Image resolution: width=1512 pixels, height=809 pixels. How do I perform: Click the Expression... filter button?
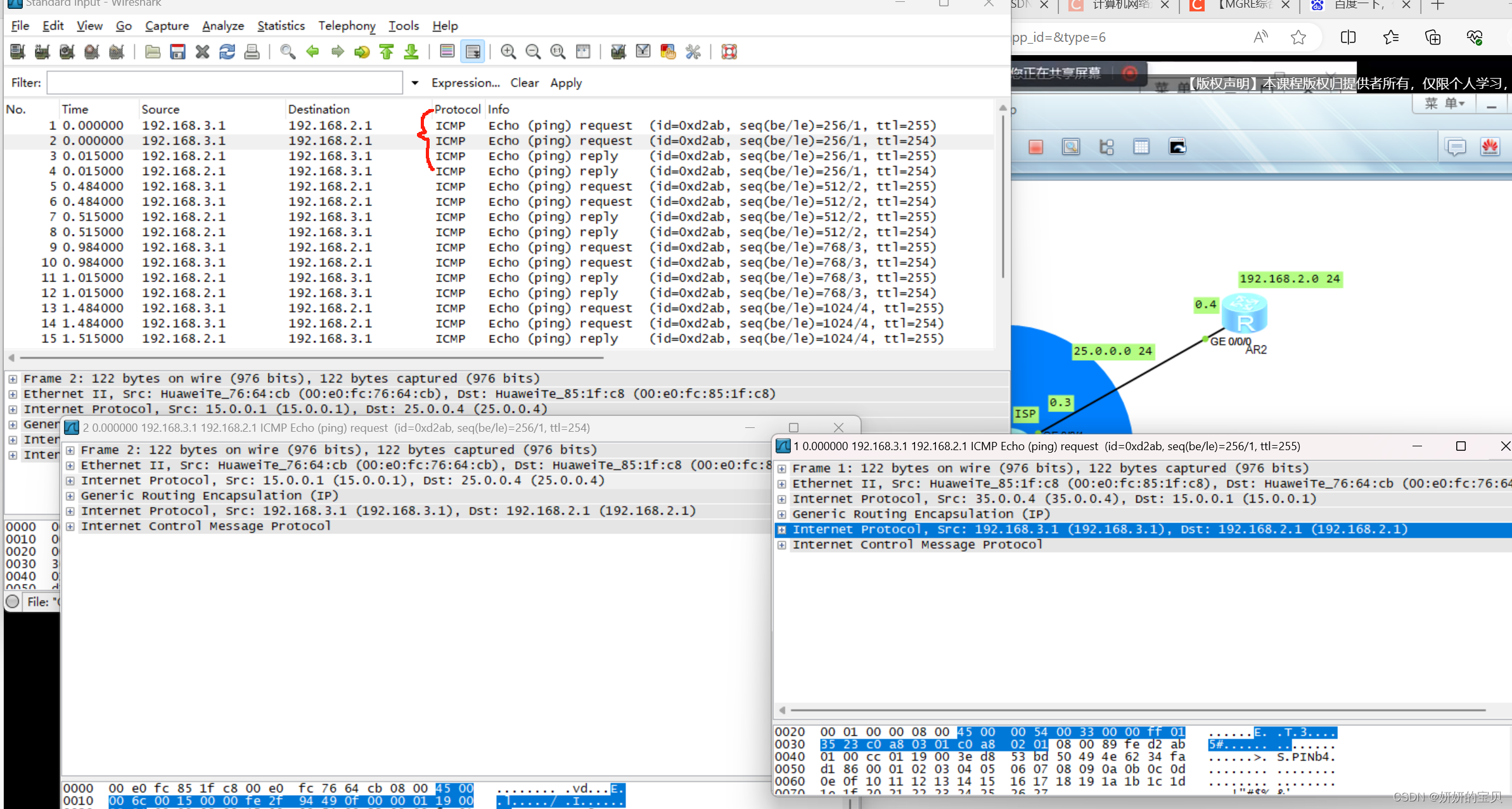tap(465, 83)
